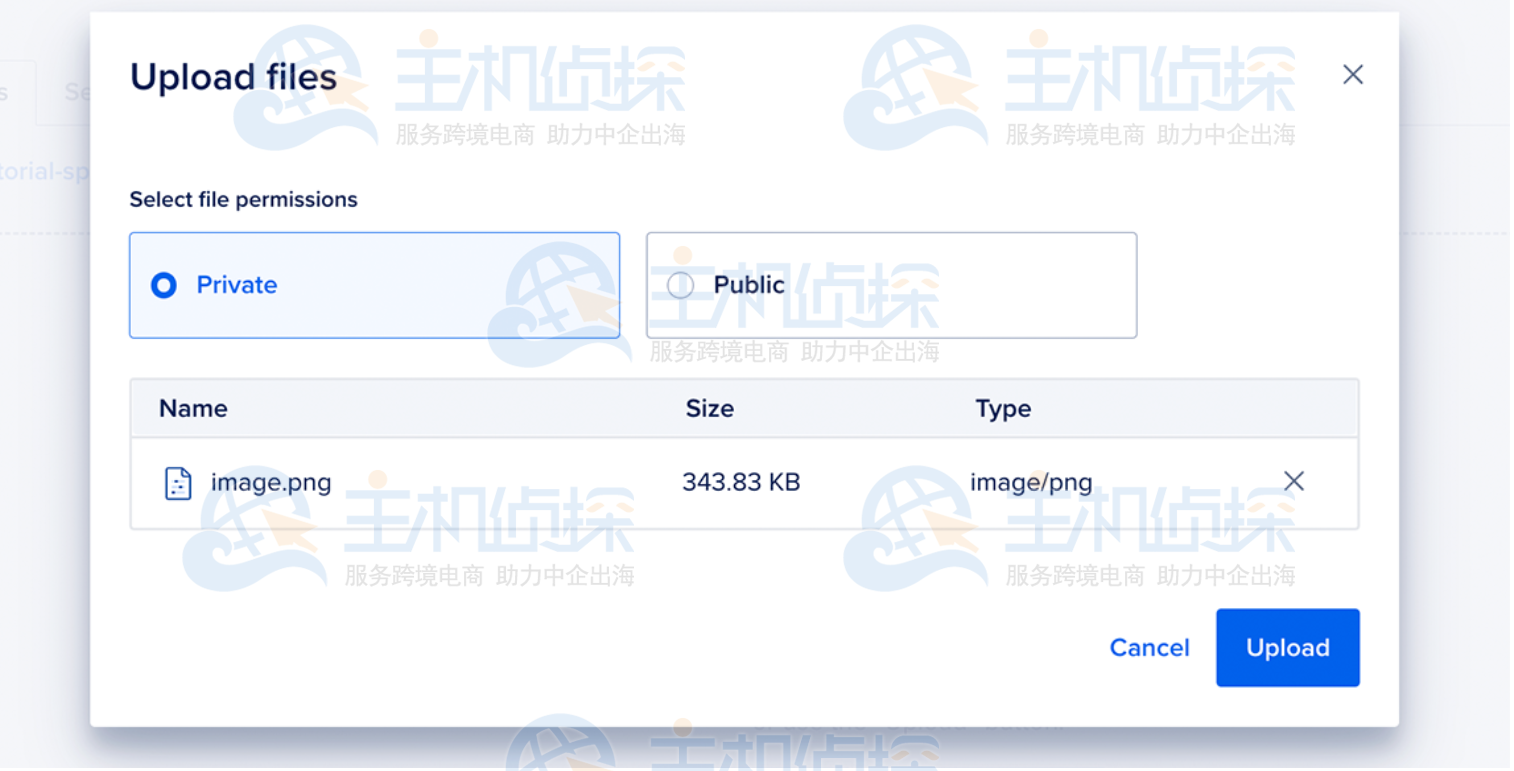Select the Private permission radio button
The height and width of the screenshot is (771, 1514).
coord(164,286)
